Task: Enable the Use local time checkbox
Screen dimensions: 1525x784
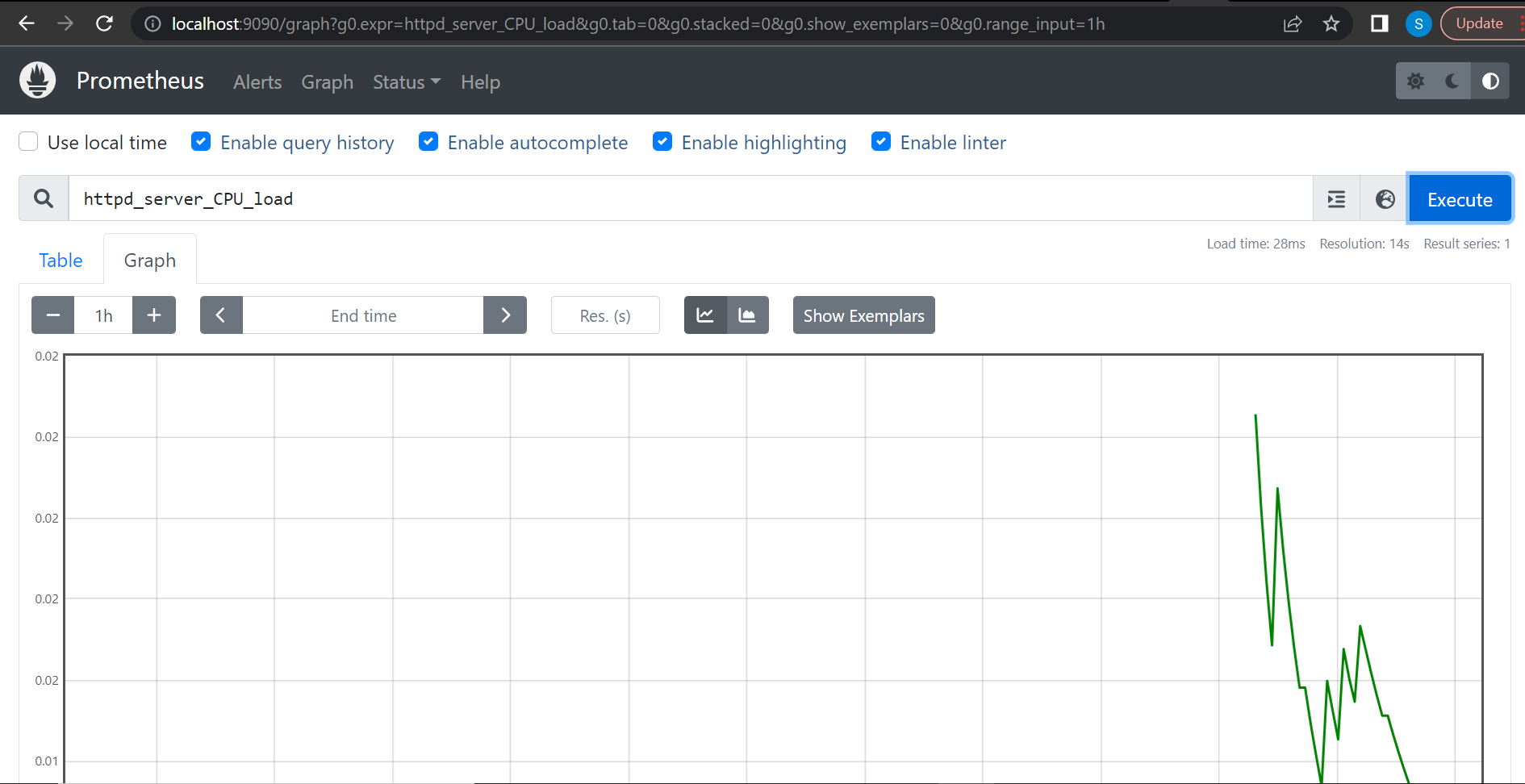Action: [28, 141]
